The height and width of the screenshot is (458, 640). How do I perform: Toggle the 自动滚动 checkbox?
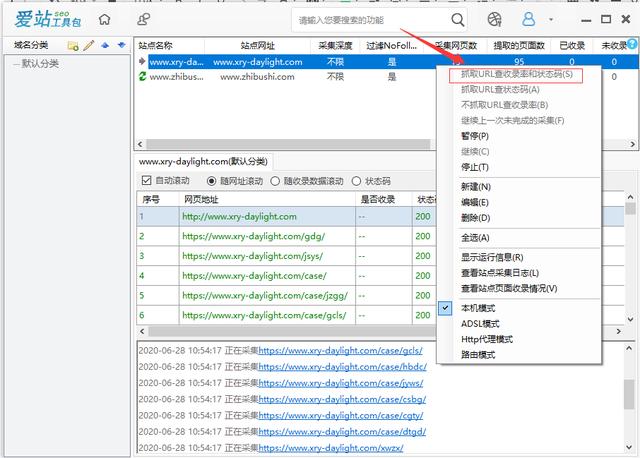coord(146,181)
